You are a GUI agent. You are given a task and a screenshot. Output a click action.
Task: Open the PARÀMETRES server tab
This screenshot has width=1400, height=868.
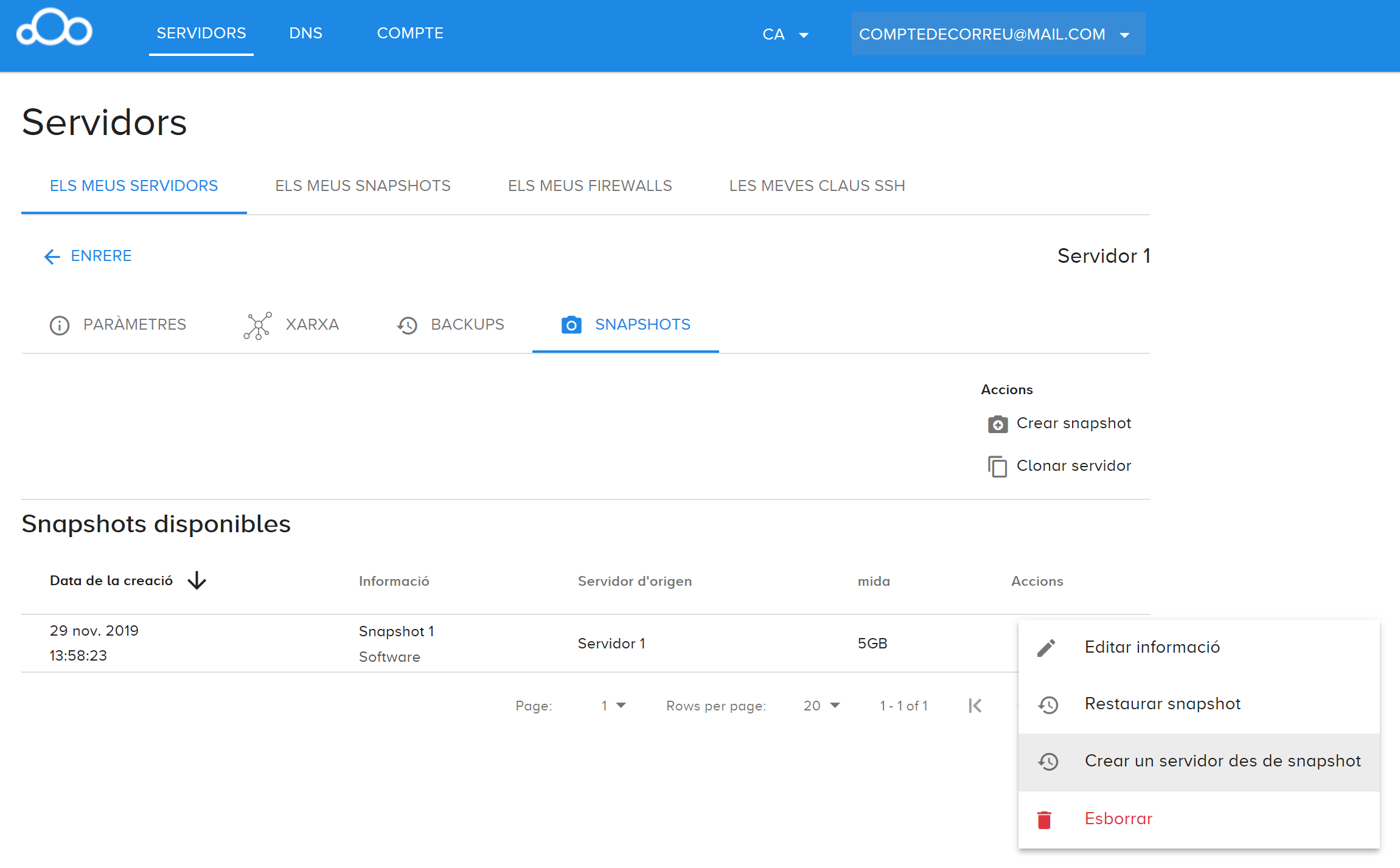[x=118, y=325]
